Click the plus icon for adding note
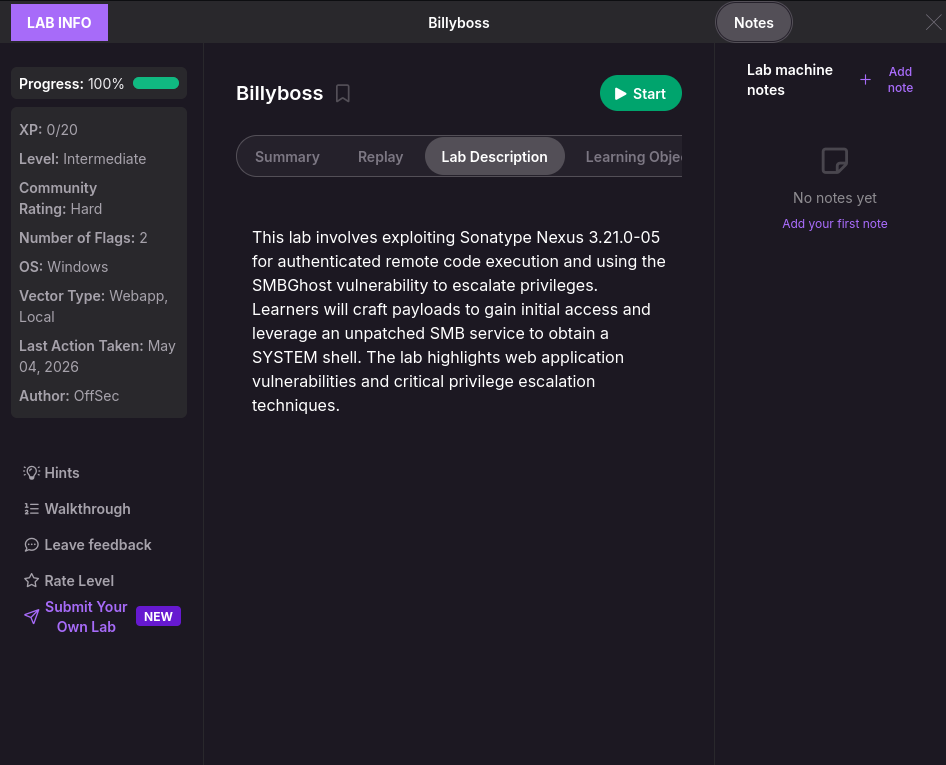 coord(865,80)
